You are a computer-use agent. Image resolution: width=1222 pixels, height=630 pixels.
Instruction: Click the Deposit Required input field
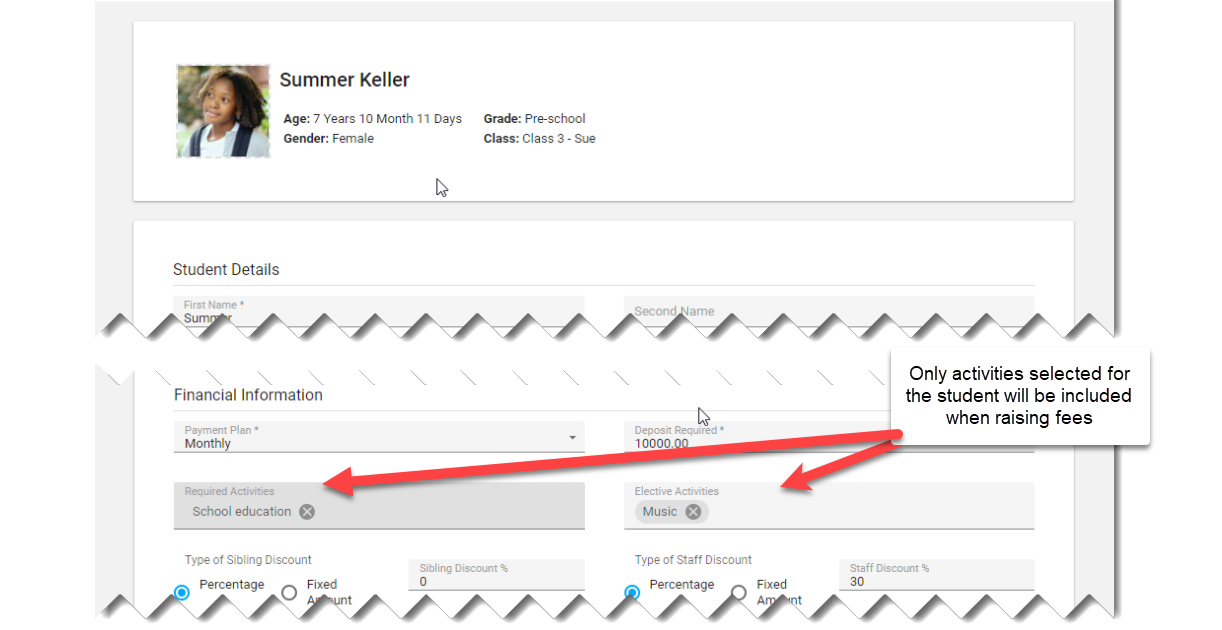click(760, 443)
